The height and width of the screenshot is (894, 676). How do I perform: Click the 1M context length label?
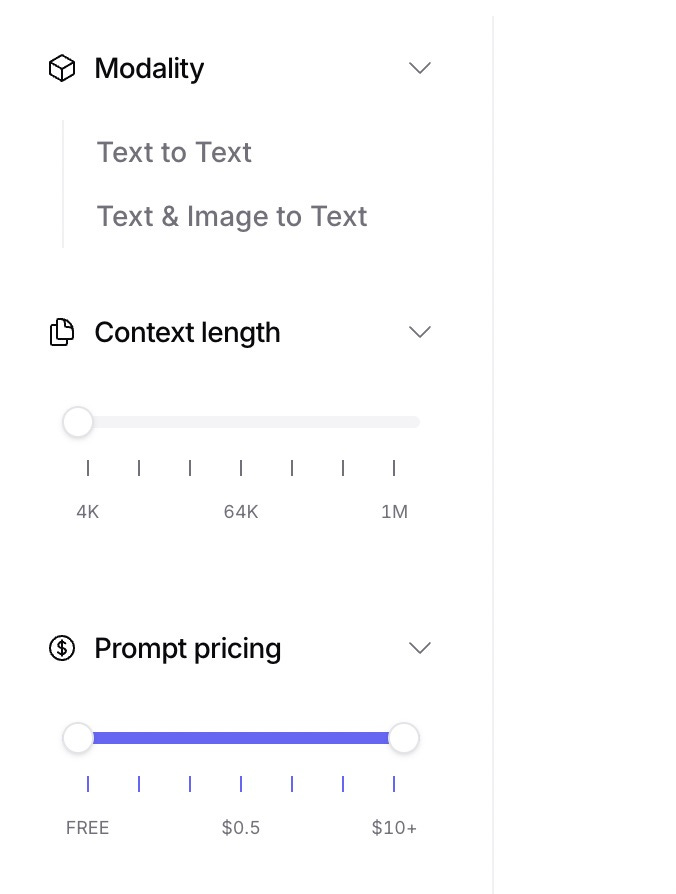pos(394,512)
